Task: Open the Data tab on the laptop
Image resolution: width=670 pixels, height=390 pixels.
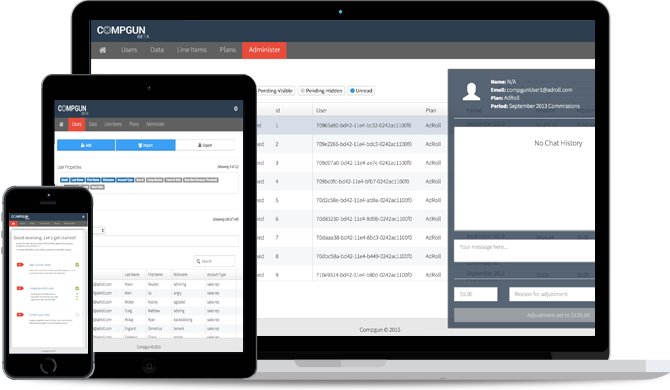Action: (157, 50)
